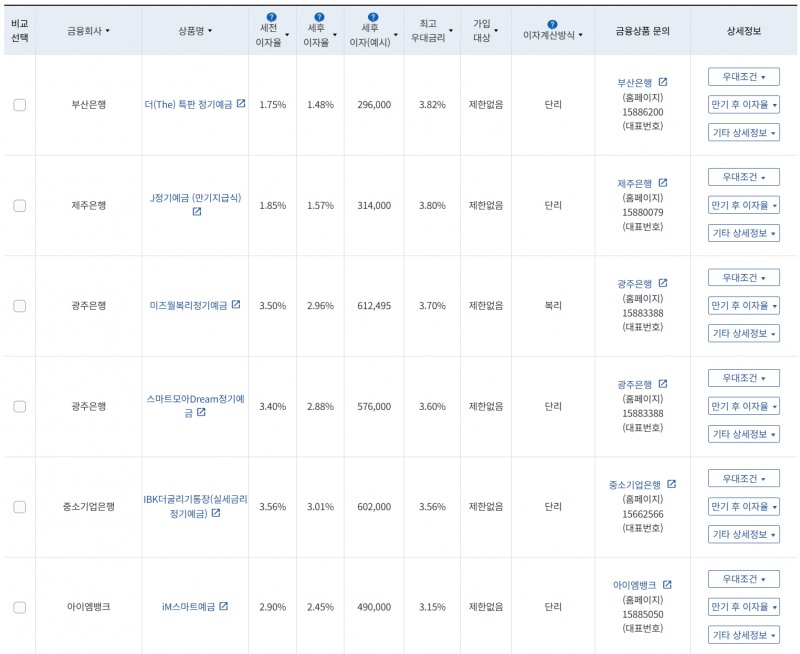Expand 기타 상세정보 for 부산은행
The width and height of the screenshot is (800, 654).
[743, 133]
